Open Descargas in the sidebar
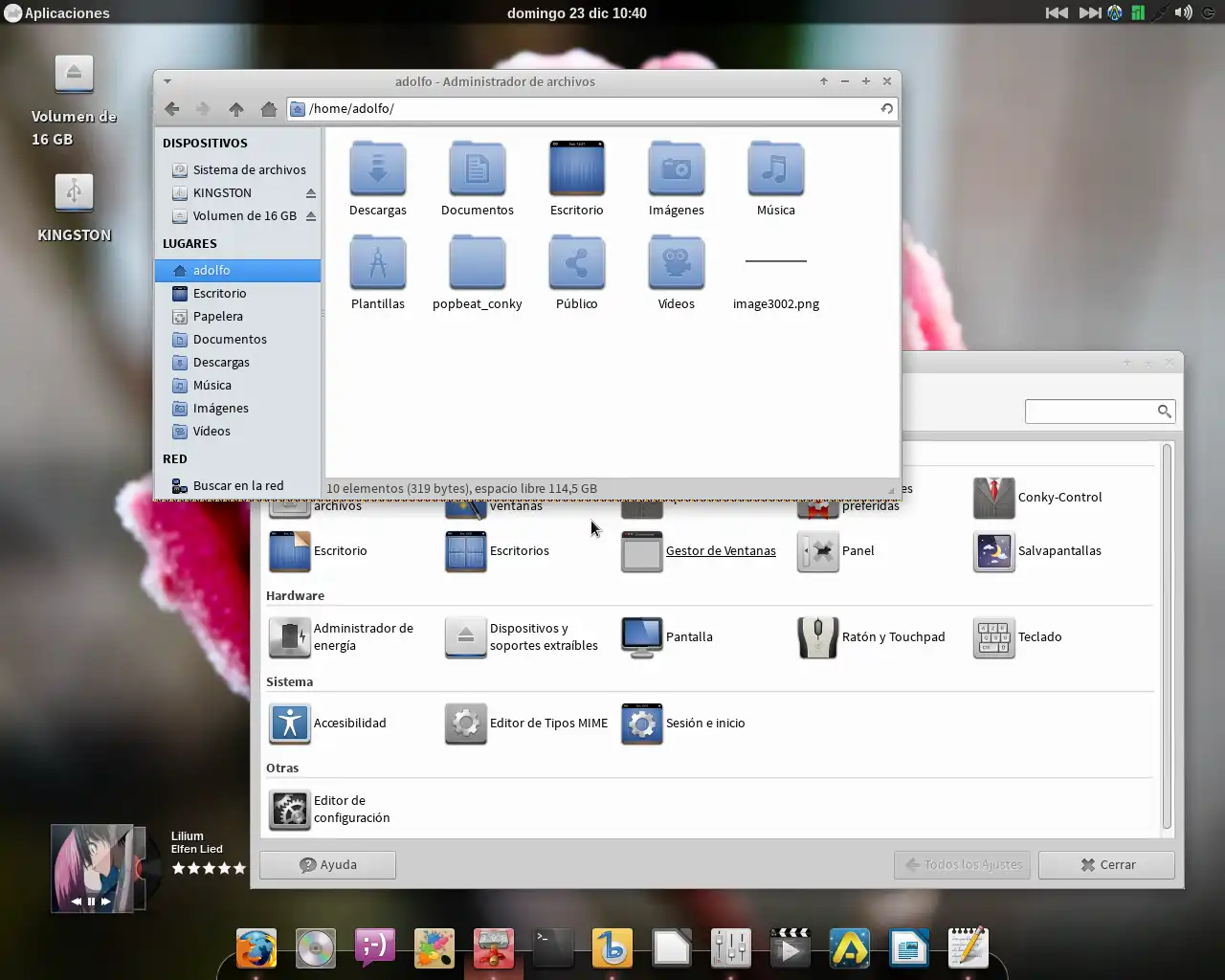This screenshot has width=1225, height=980. pos(237,363)
